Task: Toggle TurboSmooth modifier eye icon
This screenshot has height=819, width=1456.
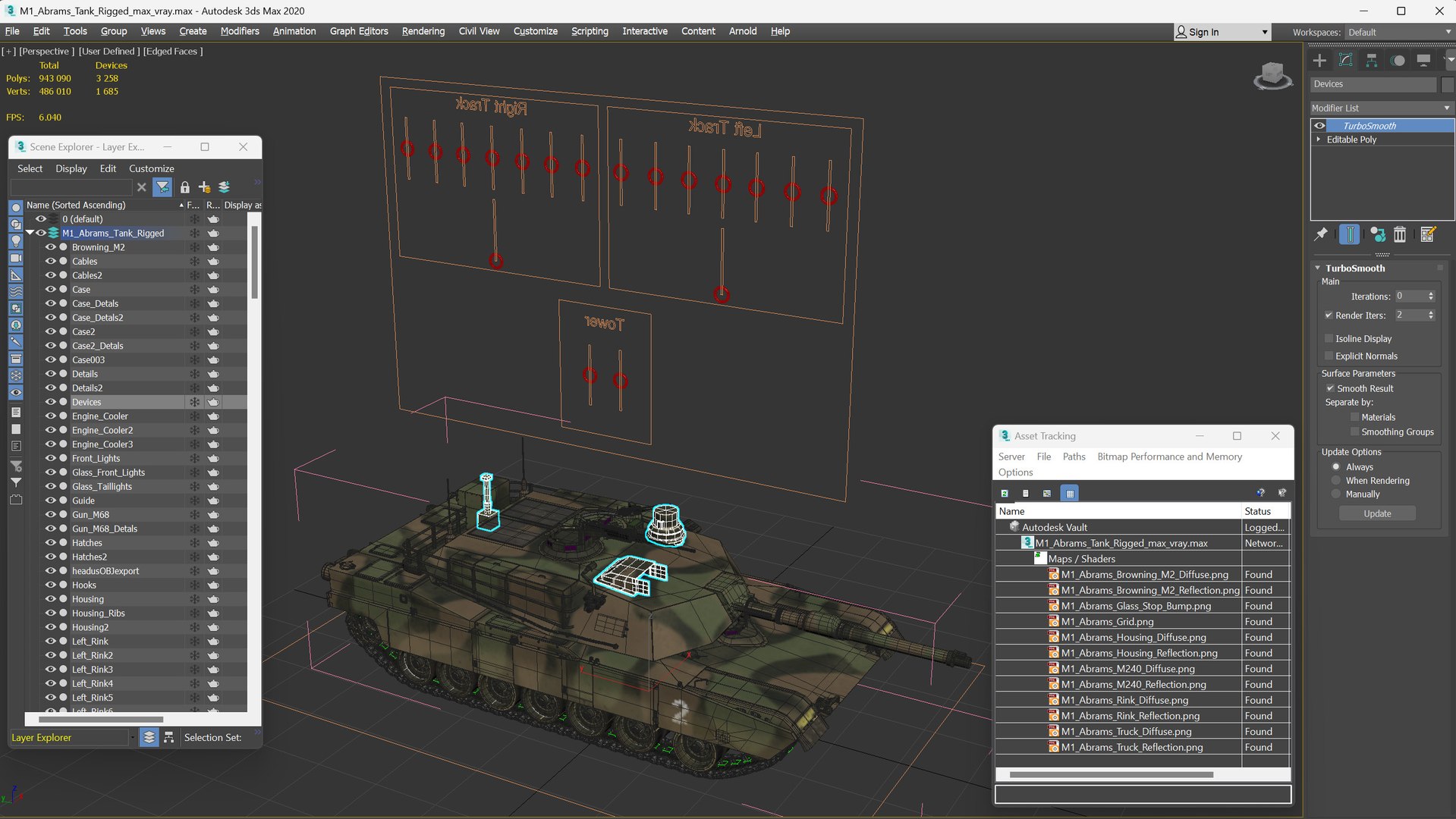Action: click(x=1319, y=126)
